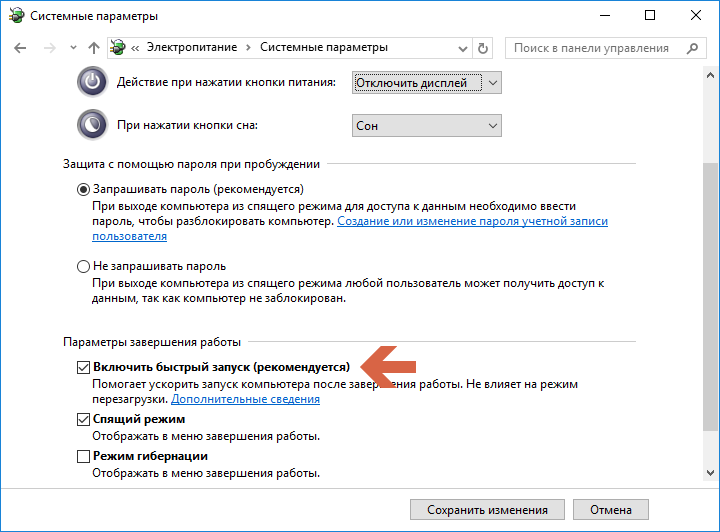Select Запрашивать пароль radio button

[x=83, y=190]
